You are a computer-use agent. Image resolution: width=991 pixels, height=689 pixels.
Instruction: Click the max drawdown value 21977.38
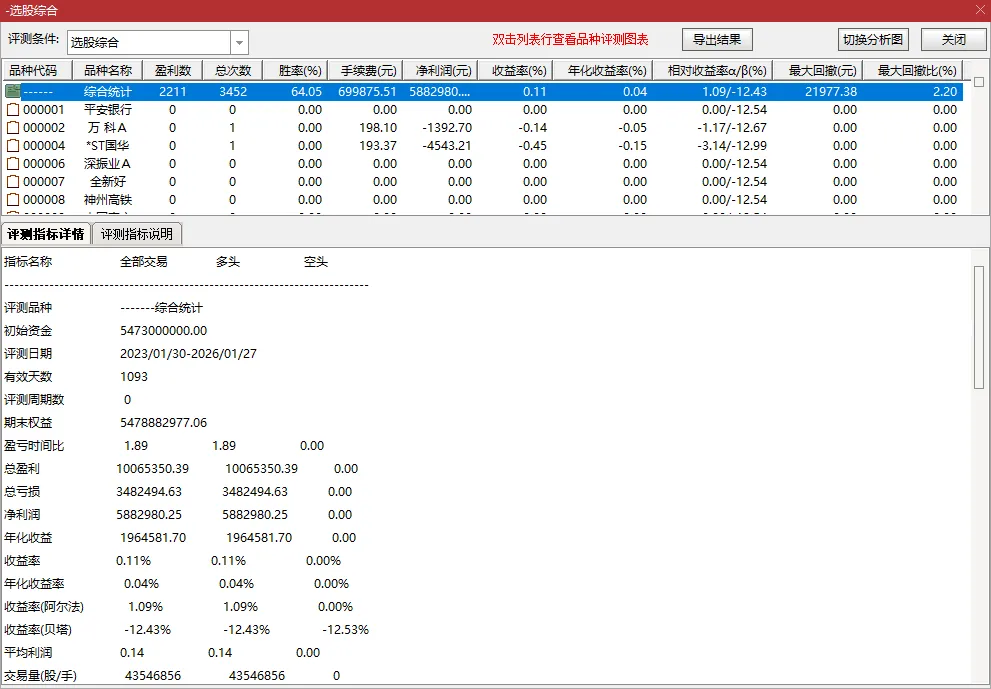(x=831, y=91)
